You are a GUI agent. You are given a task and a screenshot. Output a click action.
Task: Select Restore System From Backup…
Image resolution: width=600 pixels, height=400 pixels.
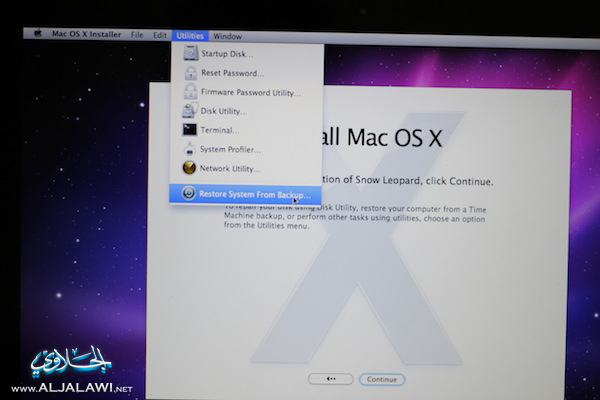(x=245, y=194)
